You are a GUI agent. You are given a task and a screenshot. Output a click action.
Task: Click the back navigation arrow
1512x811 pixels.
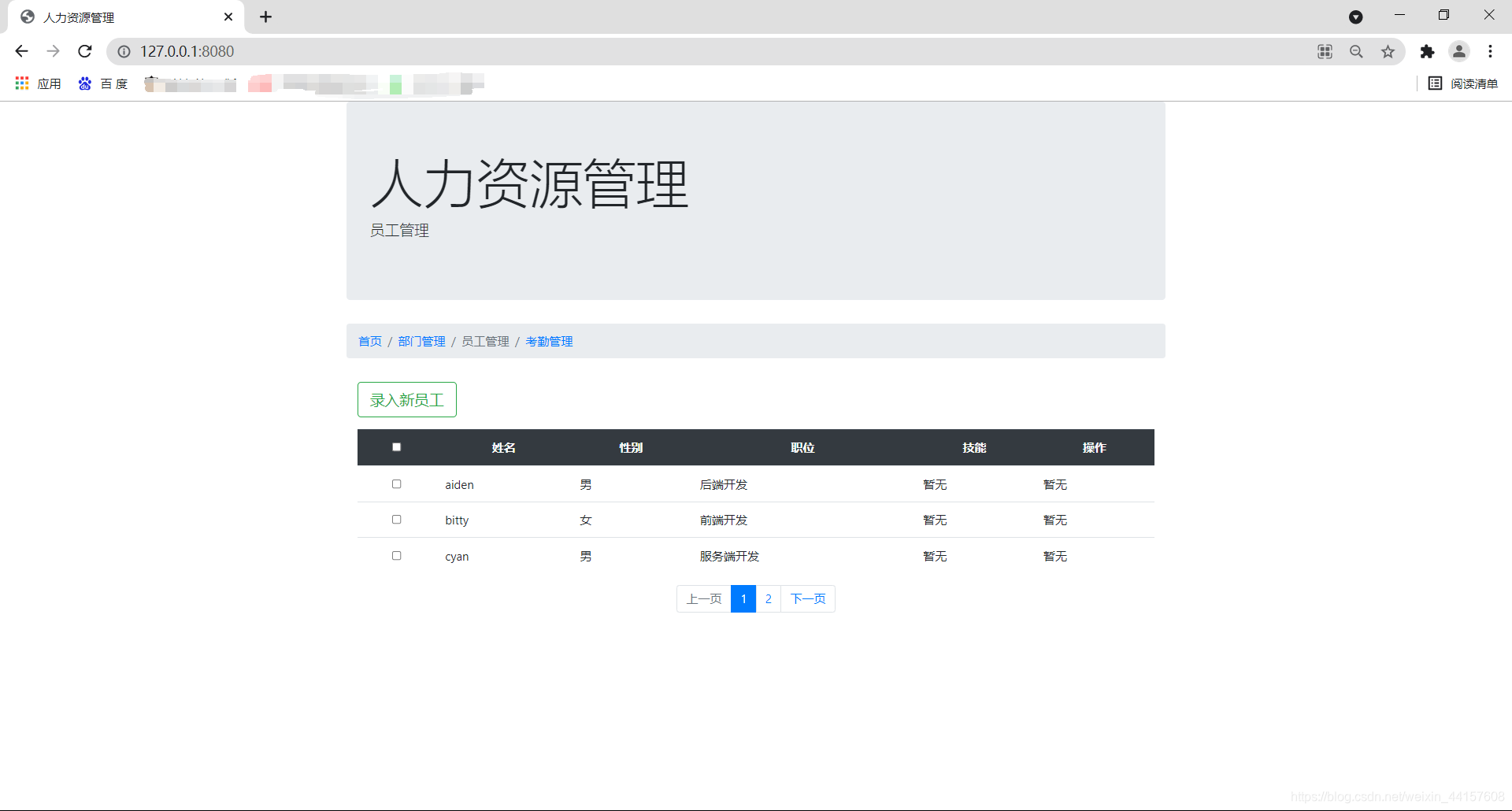click(x=20, y=51)
